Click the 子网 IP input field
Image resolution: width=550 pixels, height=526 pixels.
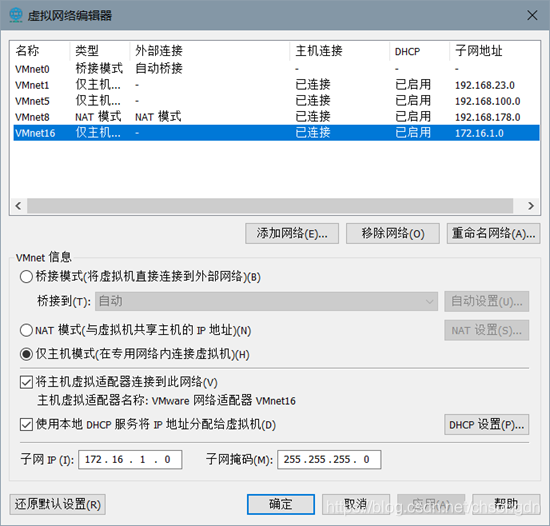coord(130,459)
